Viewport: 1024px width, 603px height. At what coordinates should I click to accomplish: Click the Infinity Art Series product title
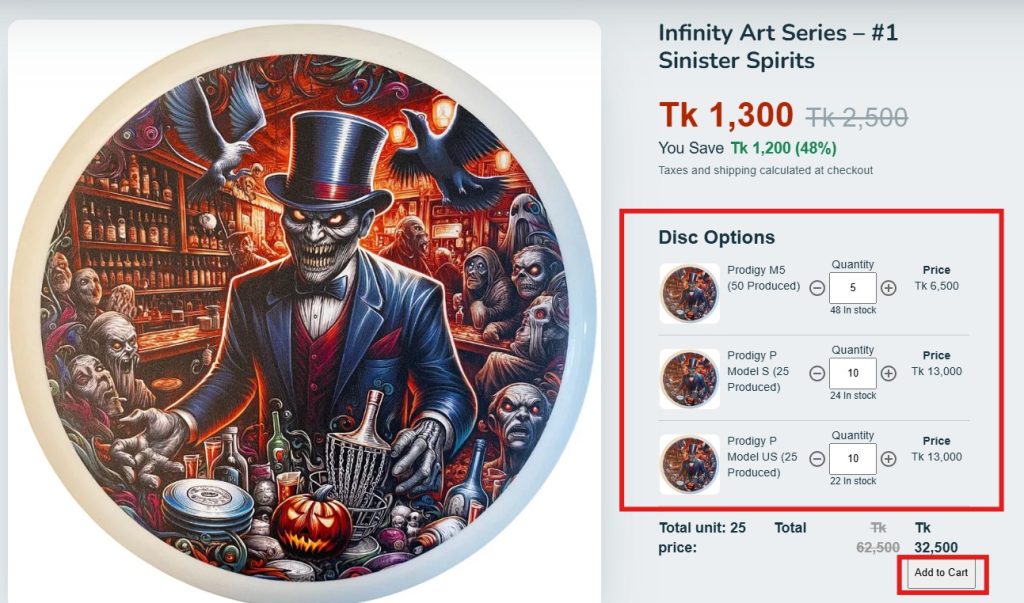tap(777, 47)
